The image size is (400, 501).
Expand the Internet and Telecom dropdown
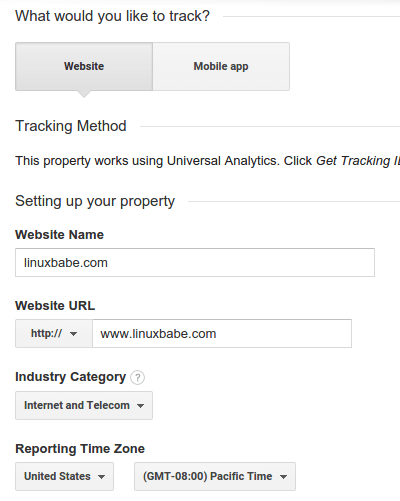tap(84, 405)
